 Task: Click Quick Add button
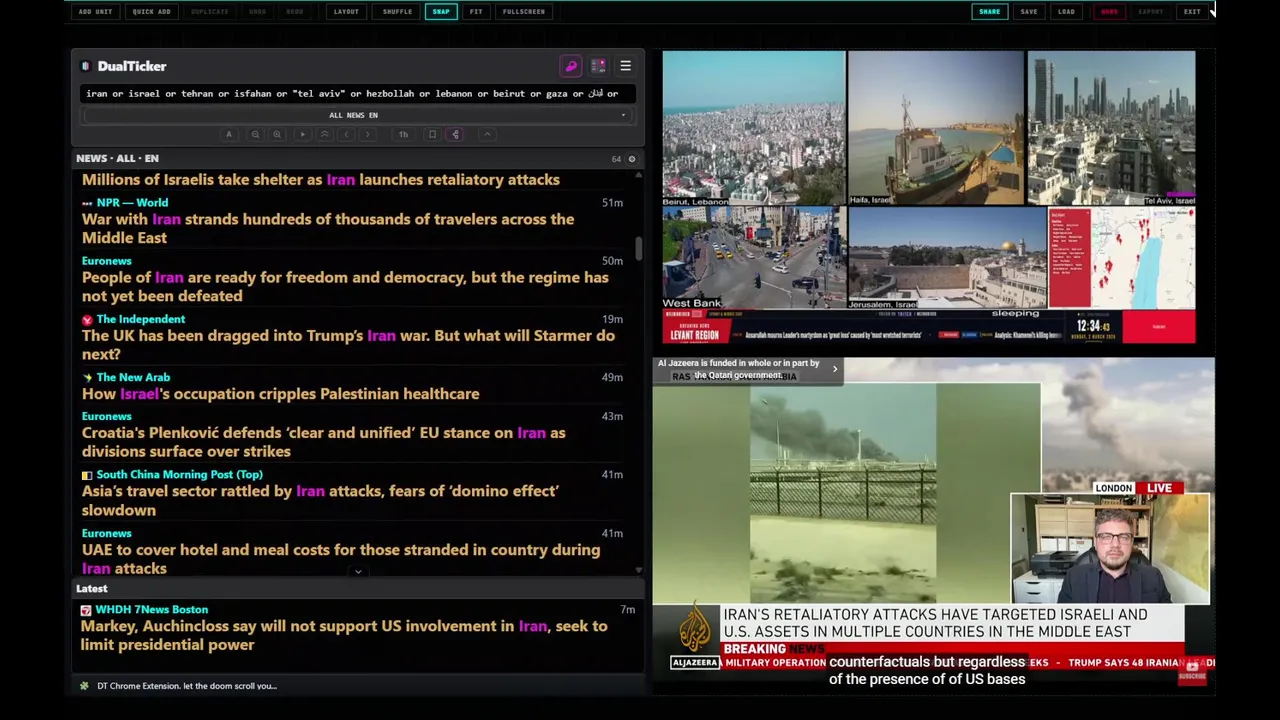coord(151,12)
